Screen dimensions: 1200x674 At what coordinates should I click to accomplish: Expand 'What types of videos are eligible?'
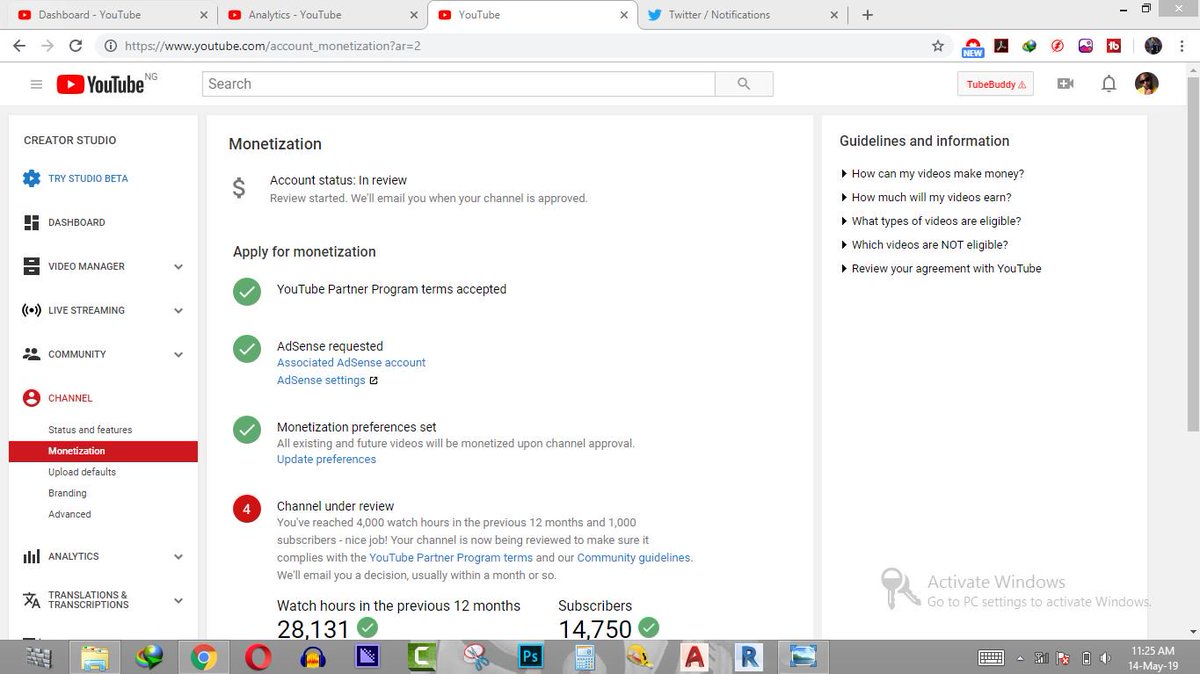point(931,222)
